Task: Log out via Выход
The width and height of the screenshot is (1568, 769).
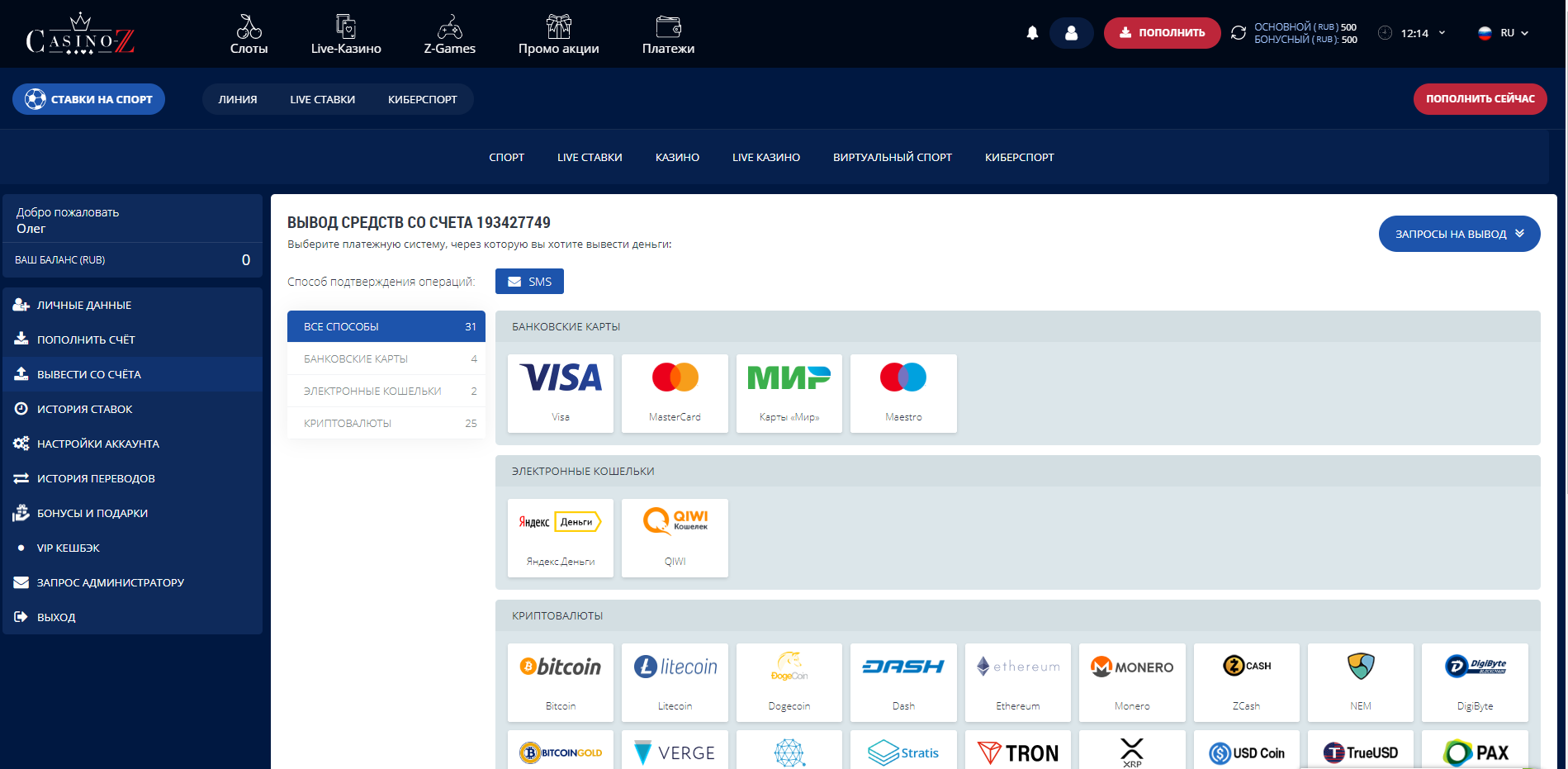Action: (133, 617)
